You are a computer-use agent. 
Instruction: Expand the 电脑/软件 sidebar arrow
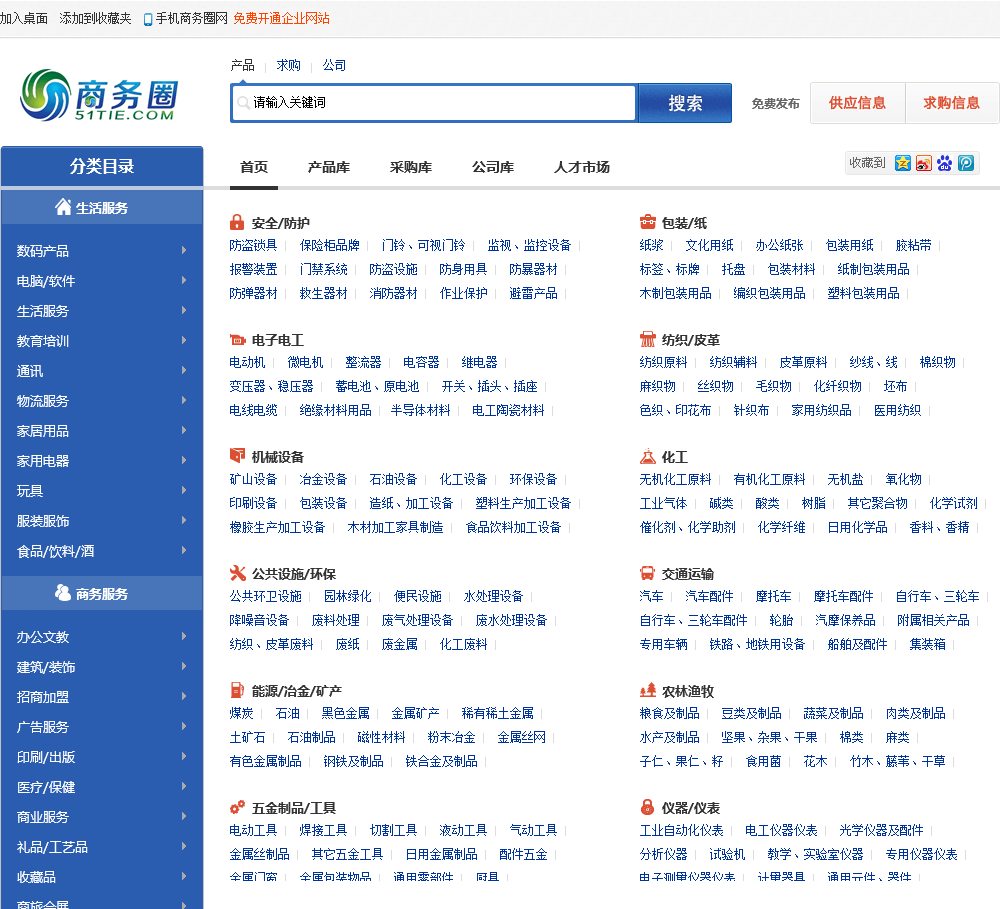click(x=184, y=280)
